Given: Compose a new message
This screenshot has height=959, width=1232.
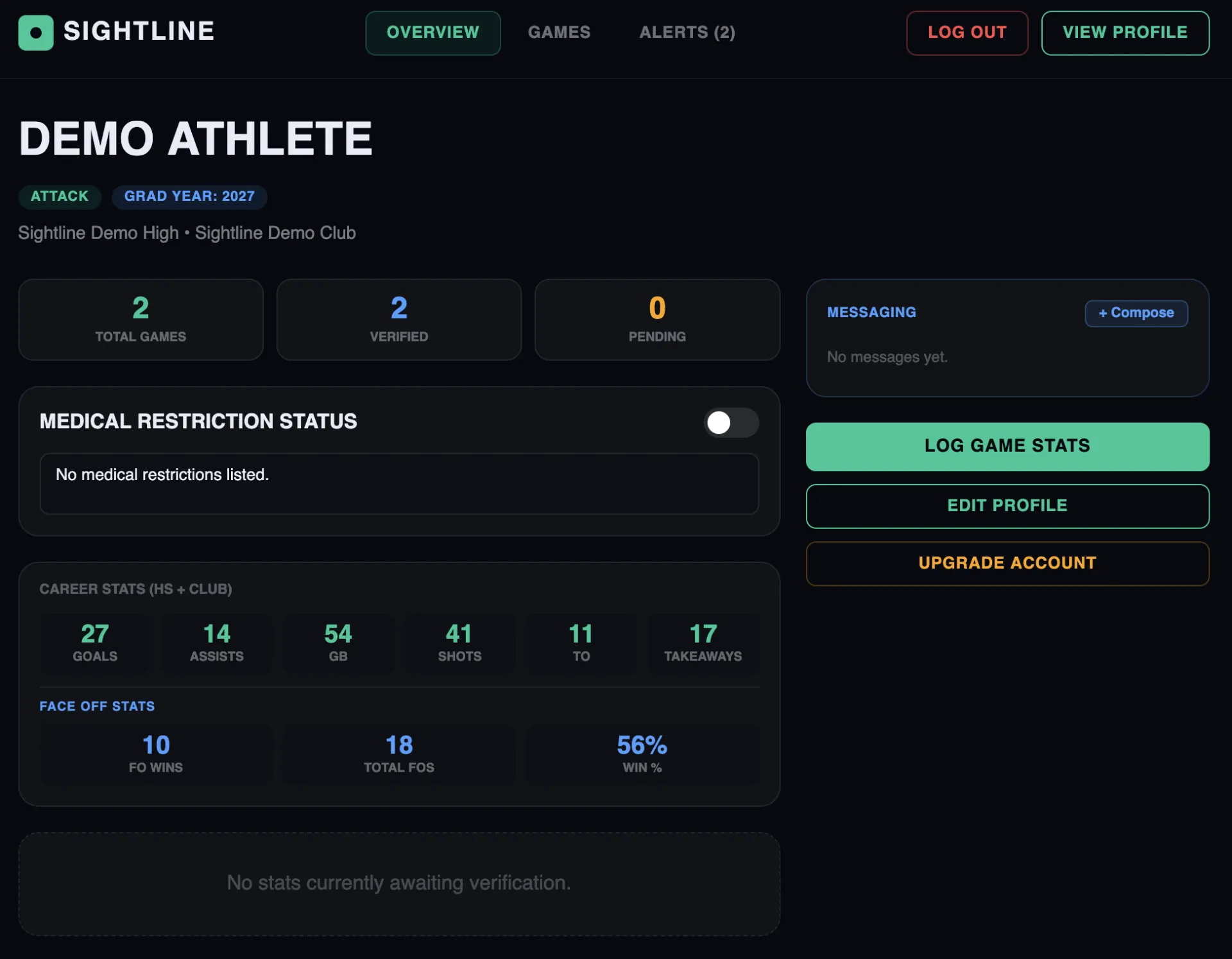Looking at the screenshot, I should pos(1136,313).
